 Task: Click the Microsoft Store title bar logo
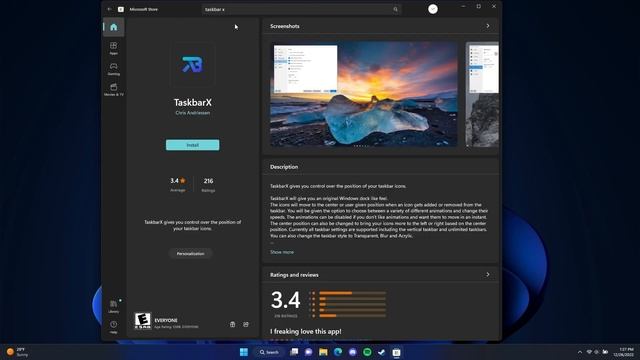[x=121, y=9]
